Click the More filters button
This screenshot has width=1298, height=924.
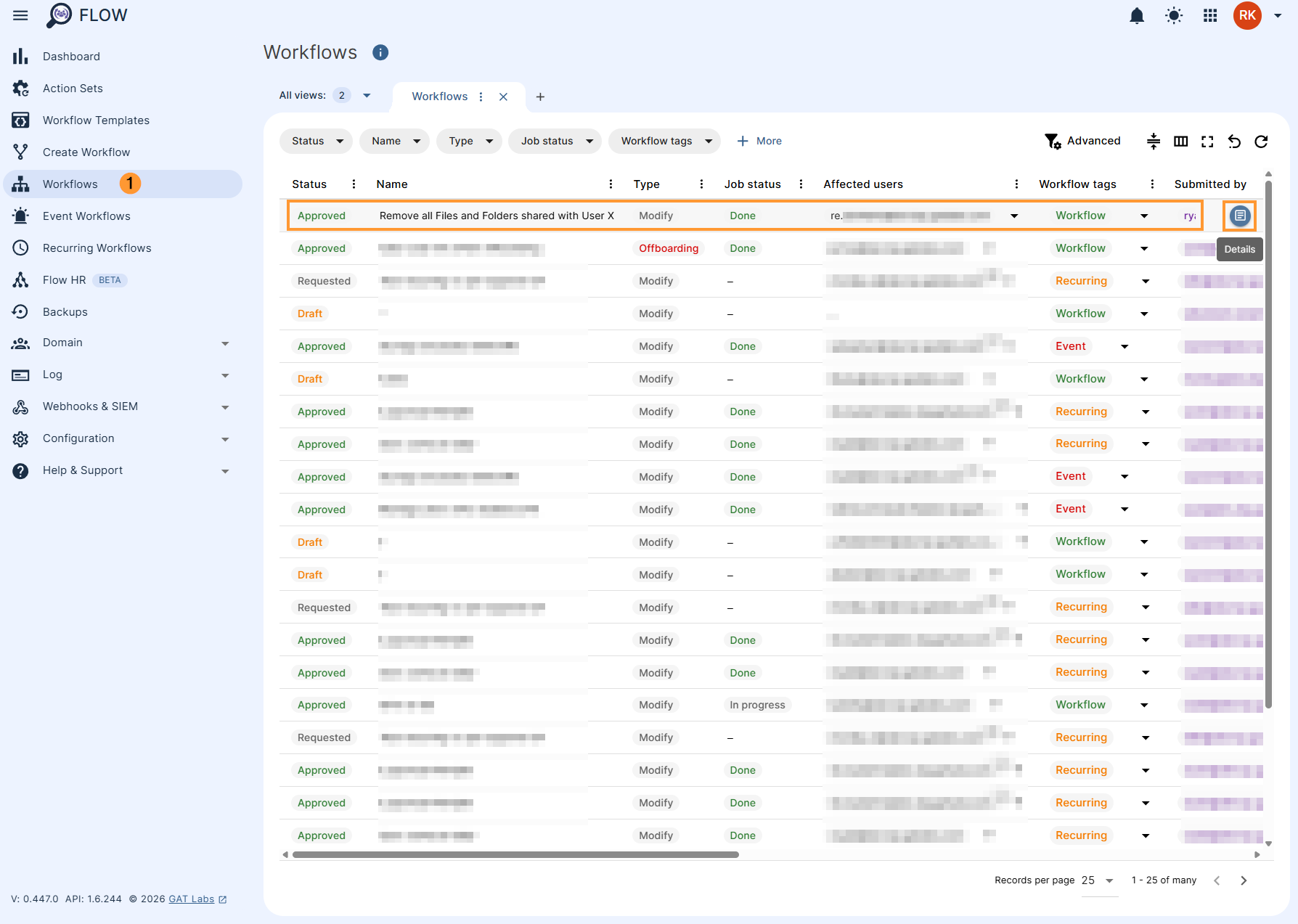click(x=759, y=141)
